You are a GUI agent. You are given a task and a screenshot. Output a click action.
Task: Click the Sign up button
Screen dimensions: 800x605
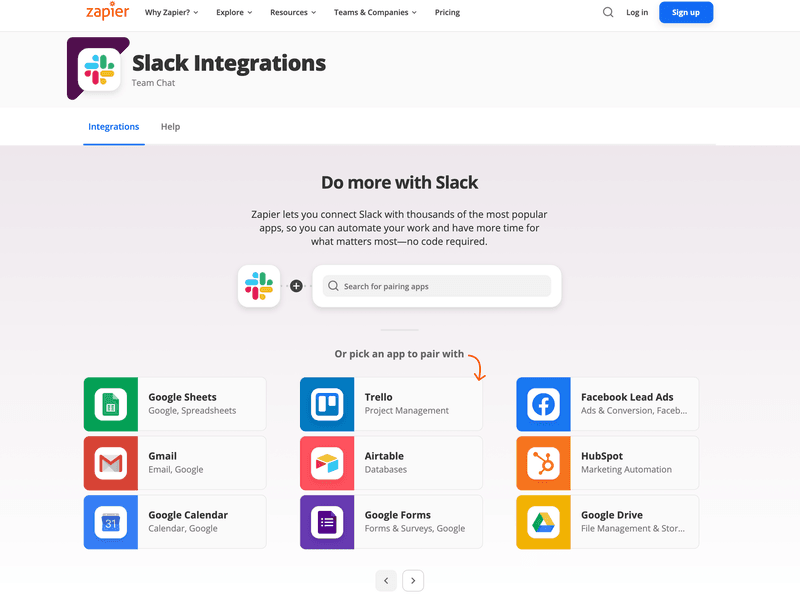tap(686, 12)
